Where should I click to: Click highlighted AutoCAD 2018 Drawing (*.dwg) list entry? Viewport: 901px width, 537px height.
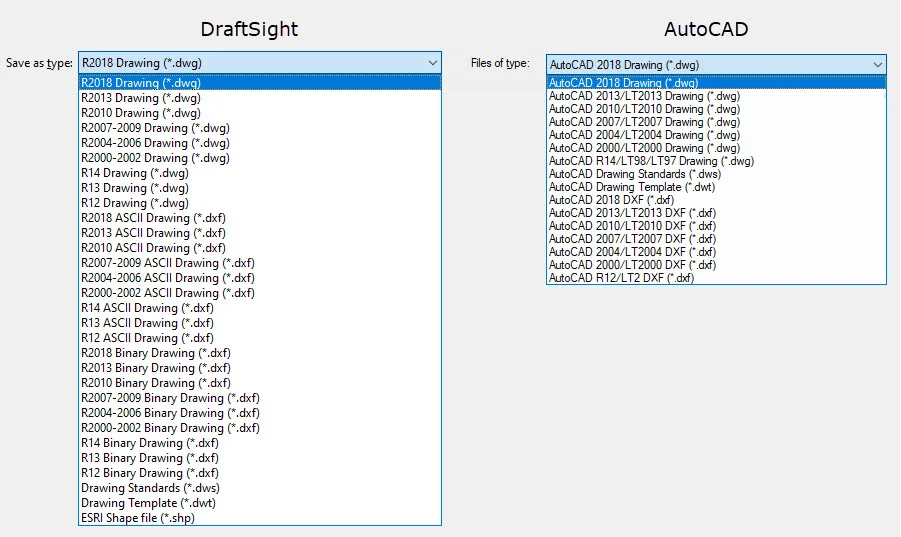point(623,83)
